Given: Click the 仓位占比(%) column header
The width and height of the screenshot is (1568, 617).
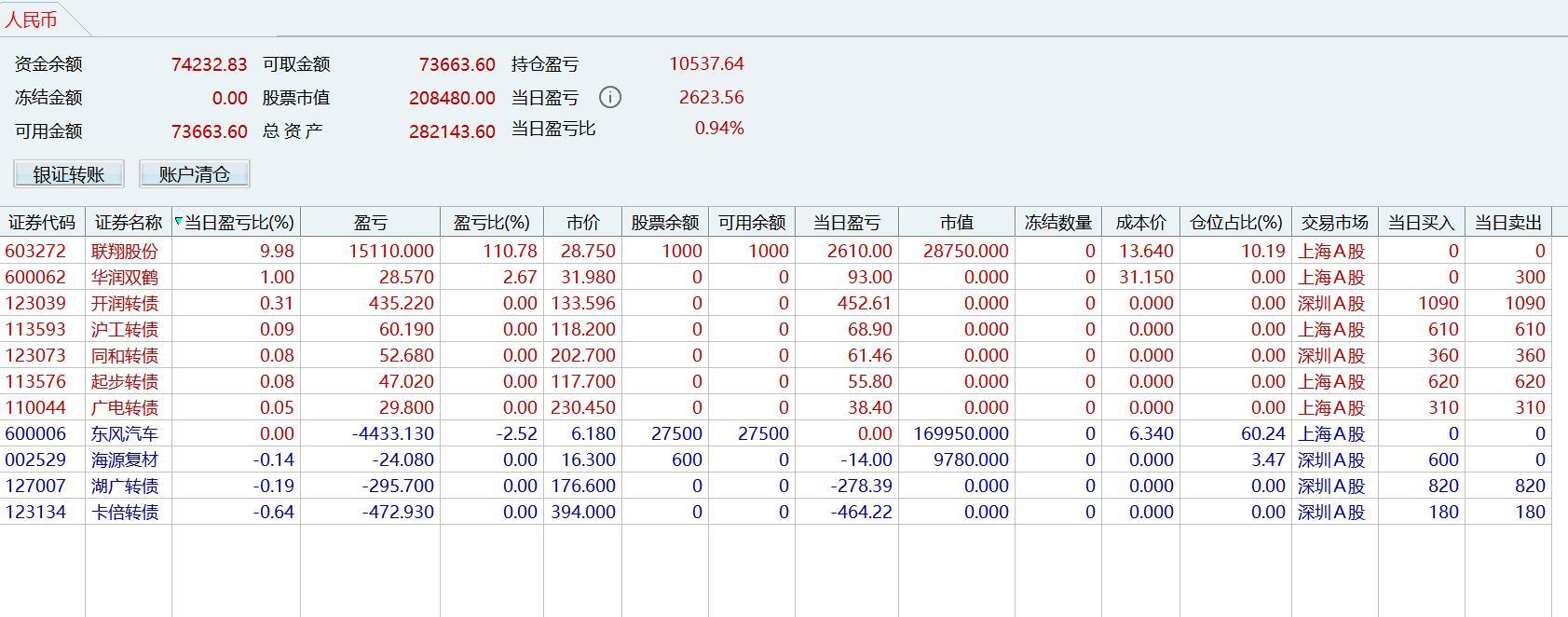Looking at the screenshot, I should click(x=1236, y=222).
